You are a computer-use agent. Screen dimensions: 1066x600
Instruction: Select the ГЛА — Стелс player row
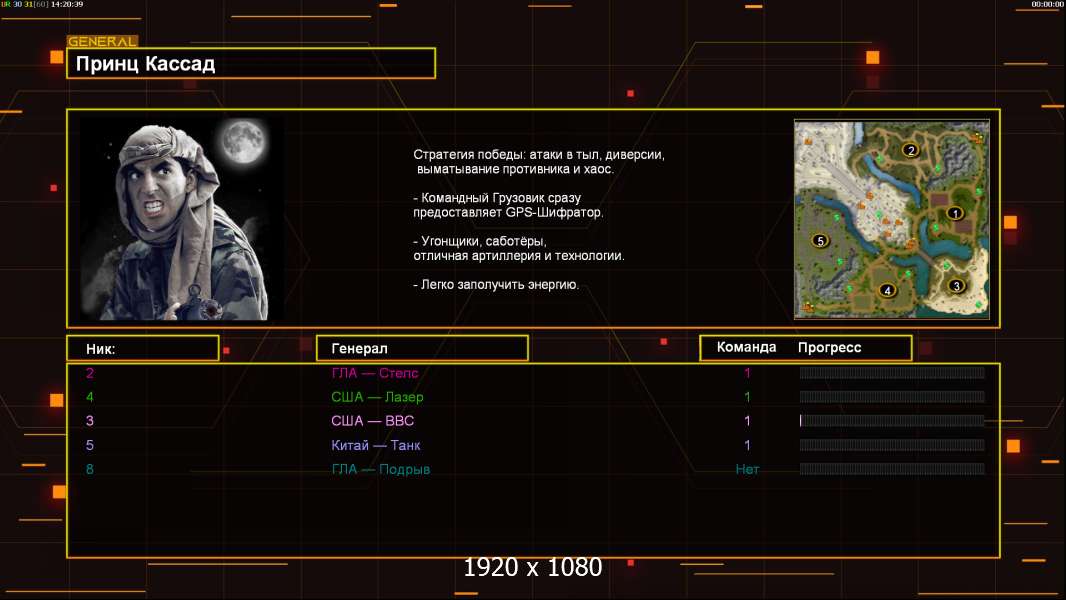pyautogui.click(x=375, y=373)
